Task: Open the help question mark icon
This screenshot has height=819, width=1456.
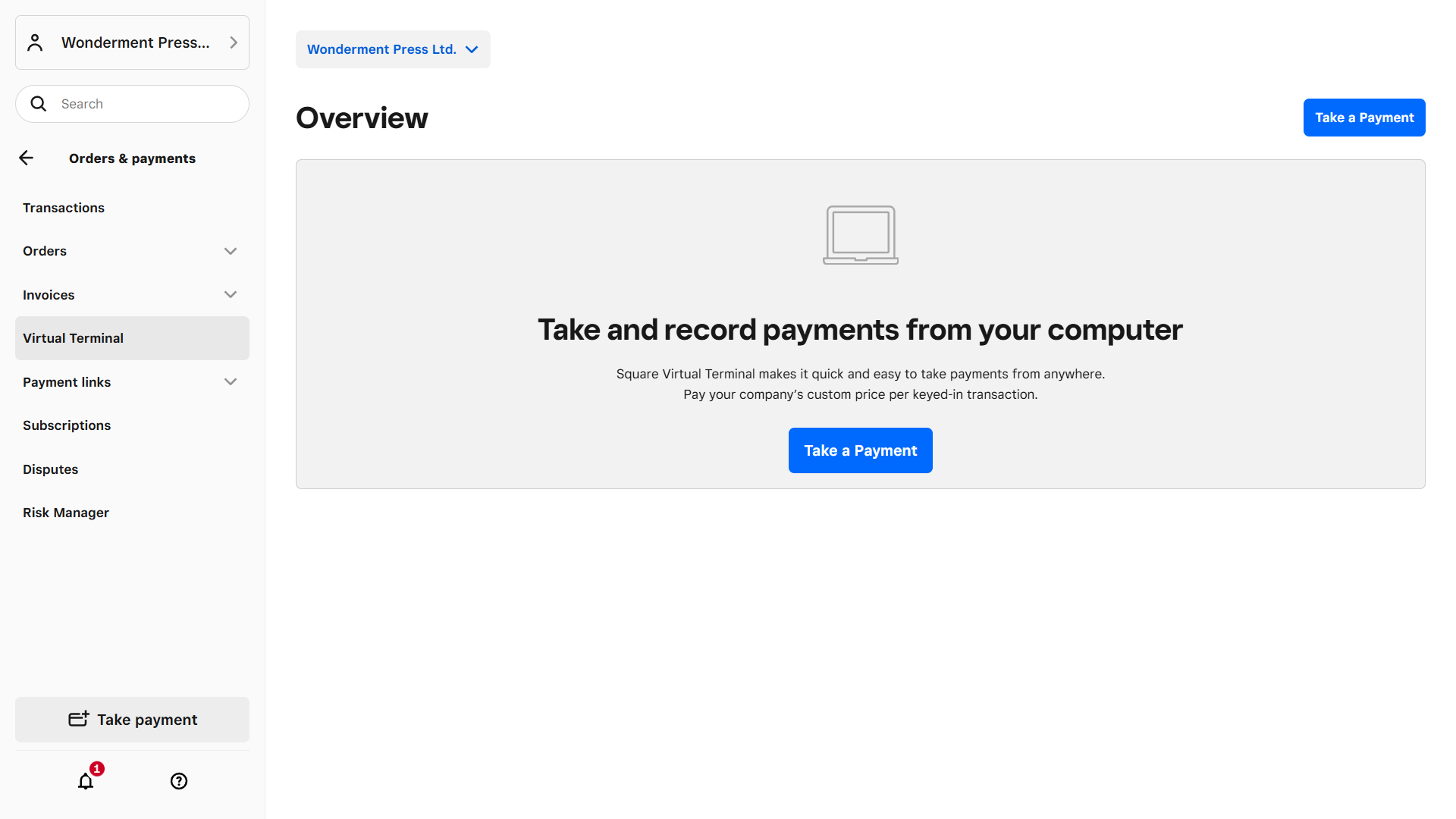Action: pos(179,781)
